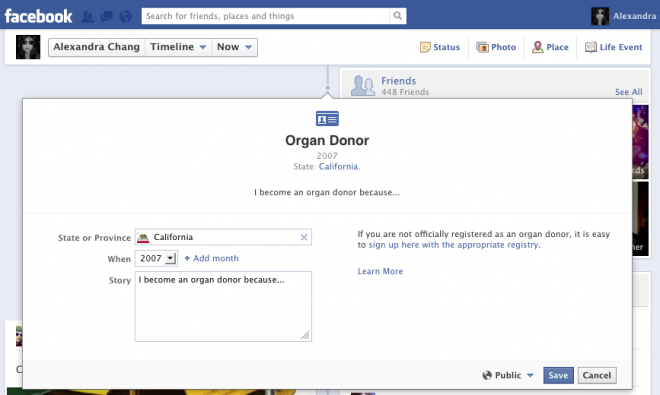The width and height of the screenshot is (660, 395).
Task: Open the Timeline dropdown
Action: pyautogui.click(x=178, y=47)
